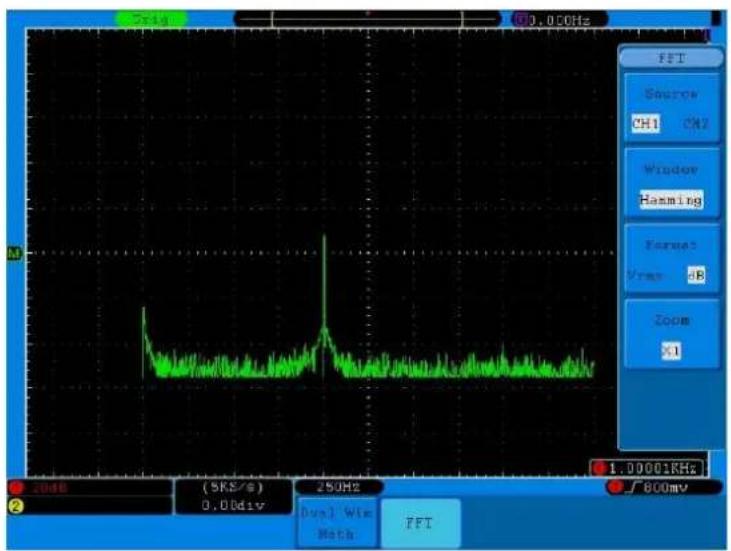This screenshot has height=551, width=731.
Task: Click the 1.00001KHz frequency readout
Action: coord(652,468)
